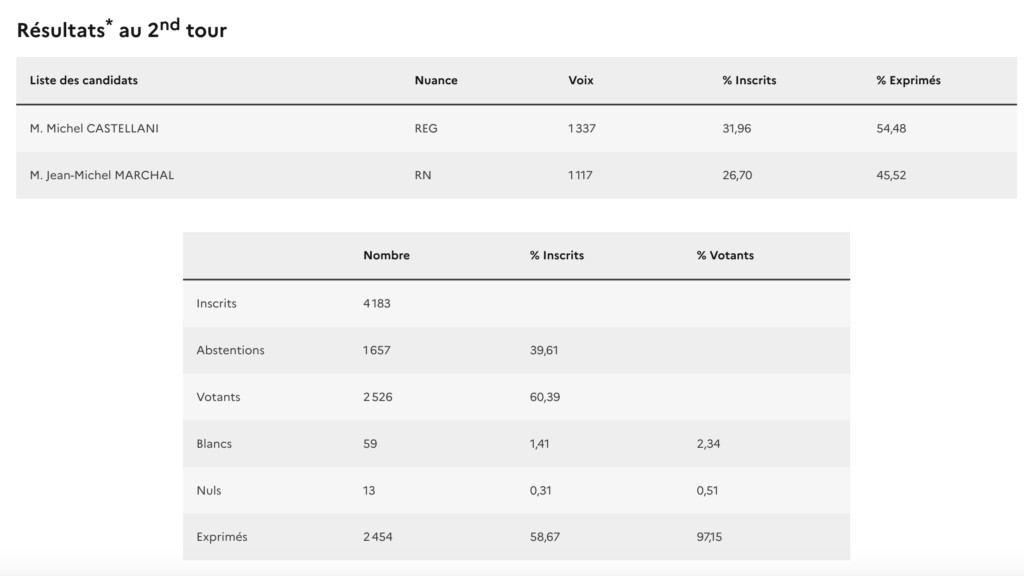1024x576 pixels.
Task: Click the % Votants column header
Action: click(x=725, y=255)
